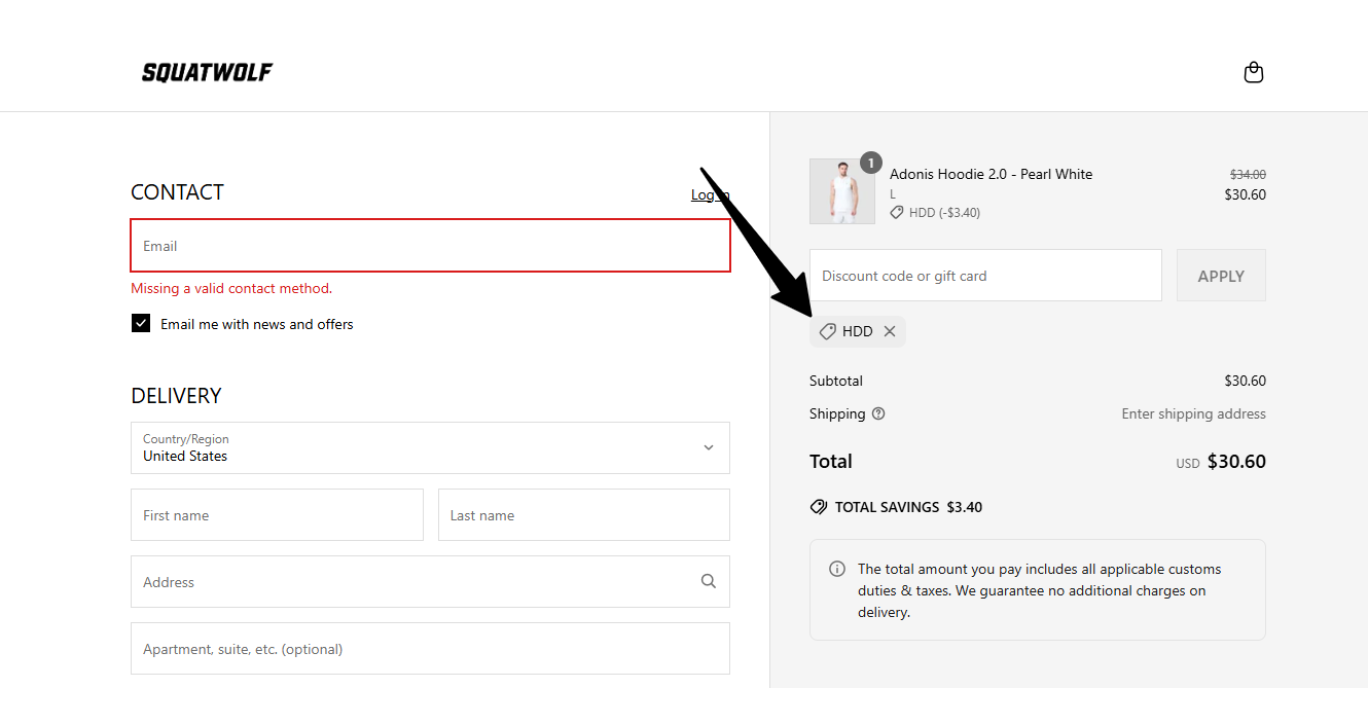Screen dimensions: 1368x720
Task: Click the USD $30.60 total amount
Action: 1221,462
